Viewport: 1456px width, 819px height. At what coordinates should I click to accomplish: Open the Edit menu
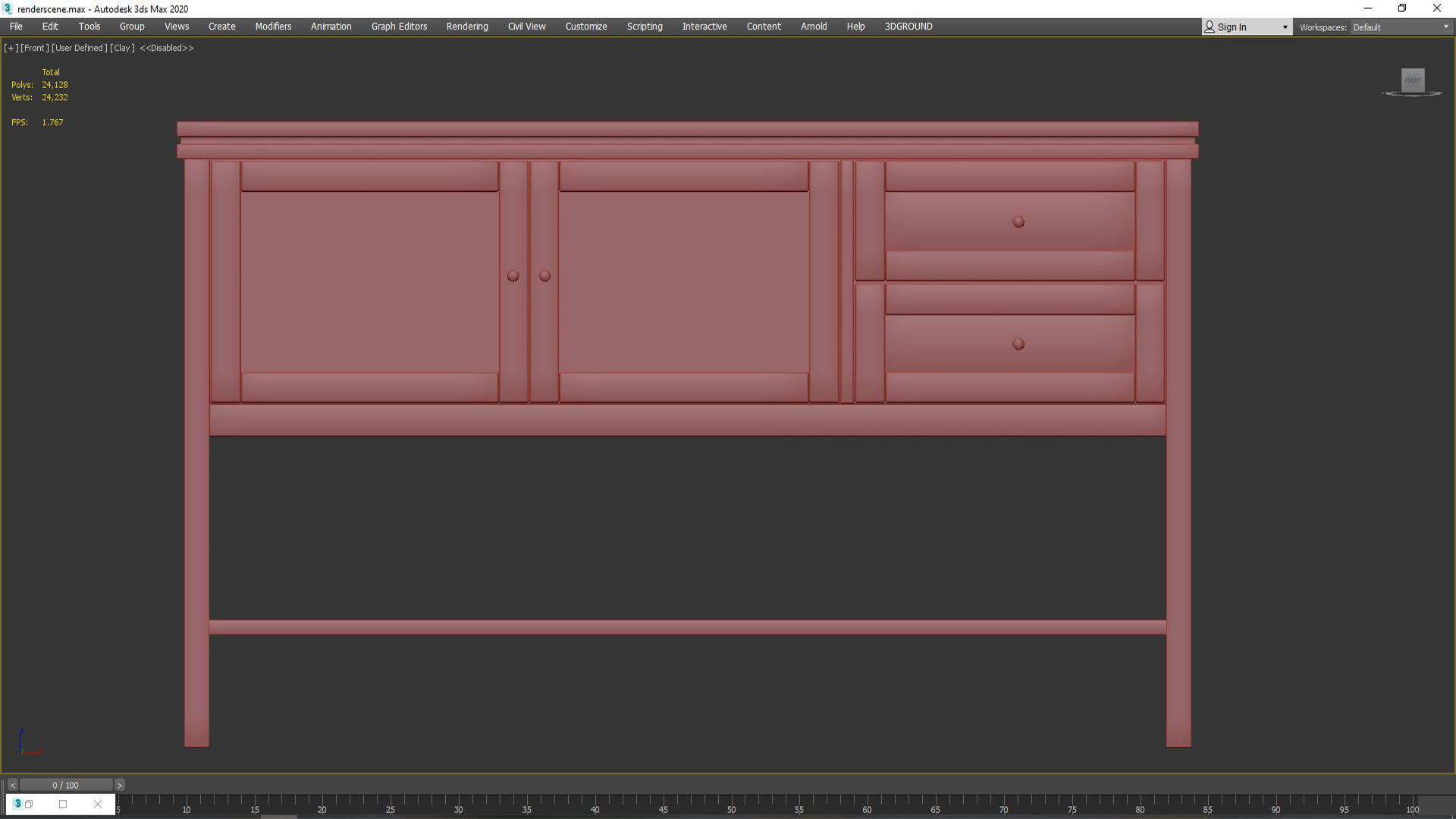[x=50, y=27]
